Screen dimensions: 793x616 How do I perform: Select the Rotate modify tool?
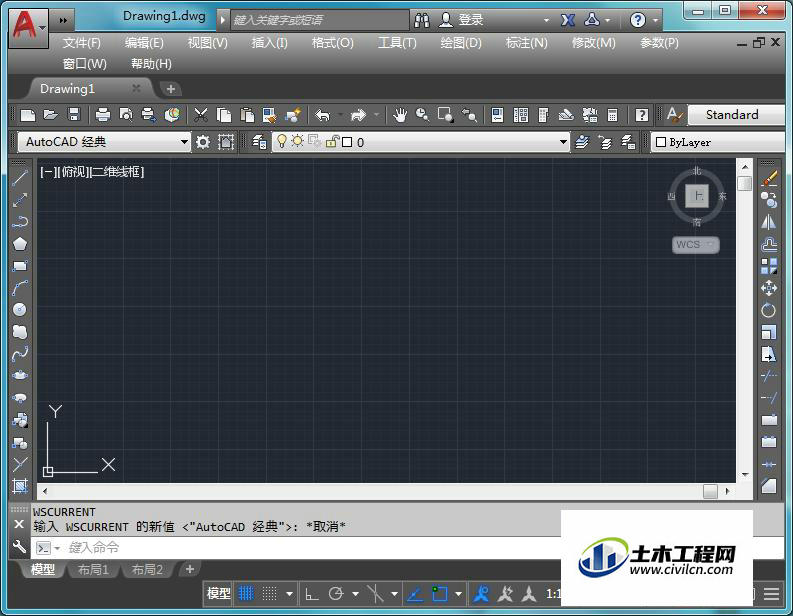point(769,310)
